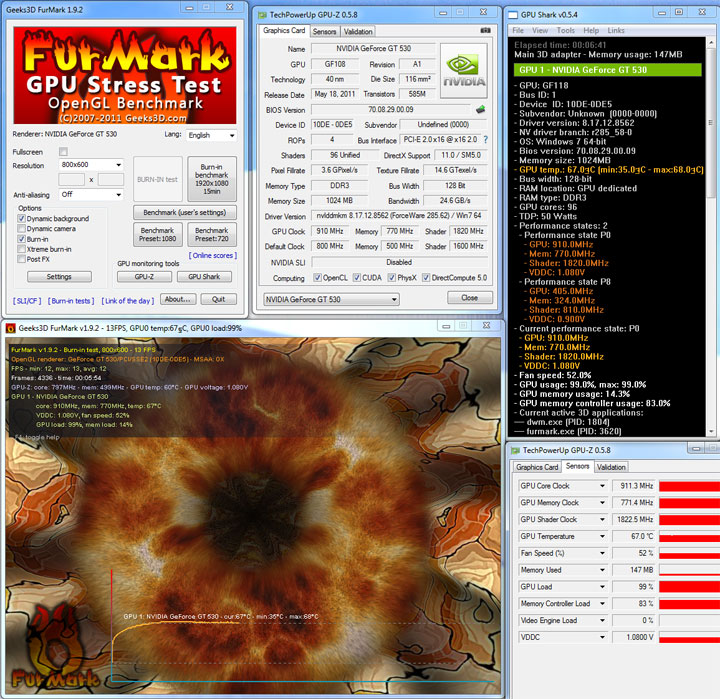The image size is (720, 699).
Task: Click the BIOS save chip icon in GPU-Z
Action: tap(480, 109)
